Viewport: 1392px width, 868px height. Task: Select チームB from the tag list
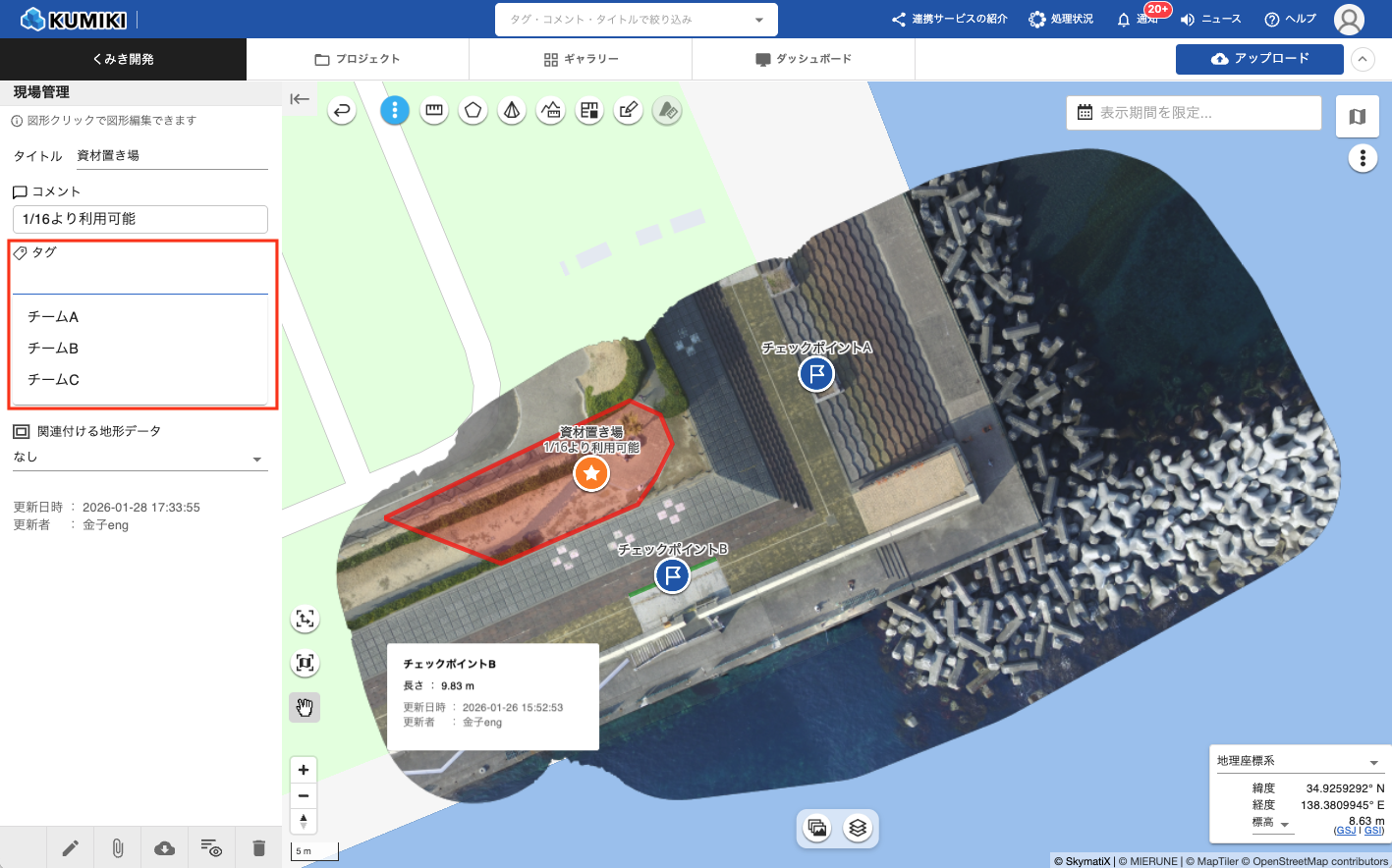53,349
